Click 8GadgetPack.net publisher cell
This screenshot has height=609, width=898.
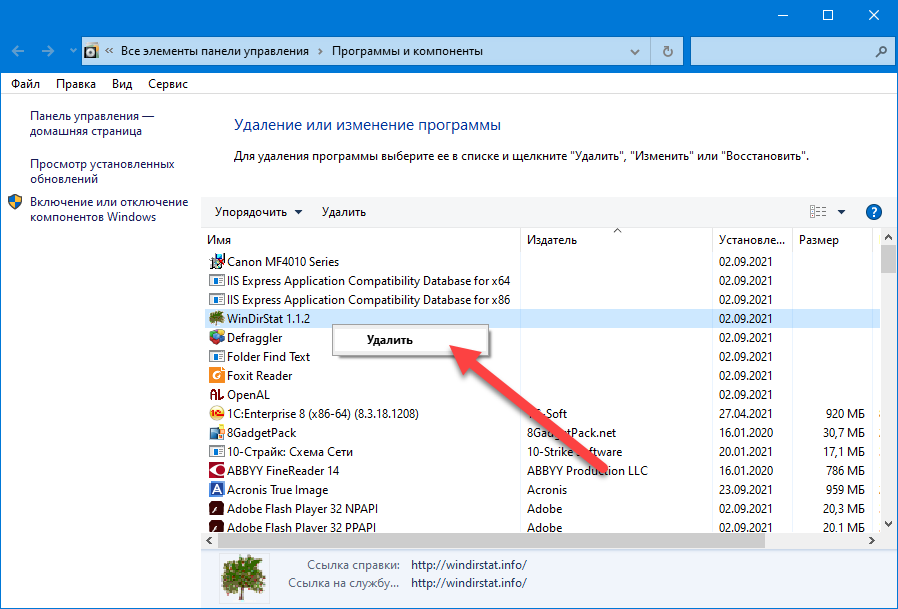pyautogui.click(x=572, y=433)
